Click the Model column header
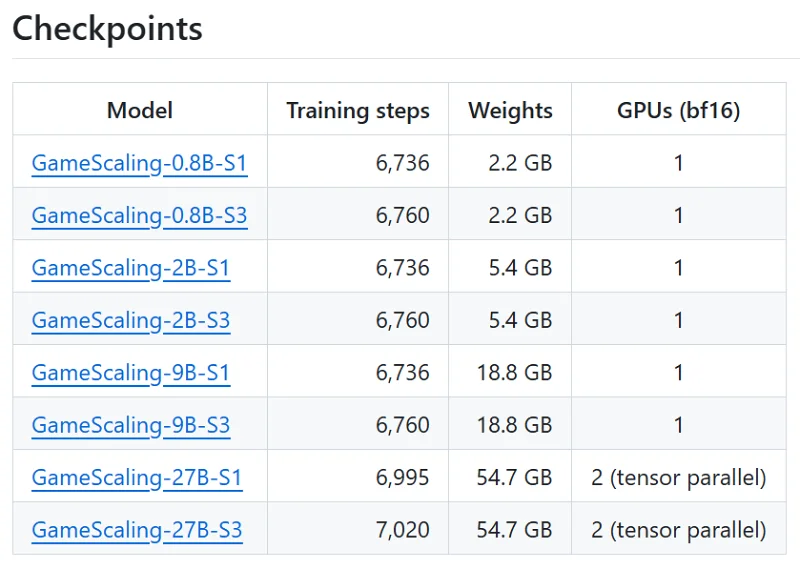 point(140,110)
